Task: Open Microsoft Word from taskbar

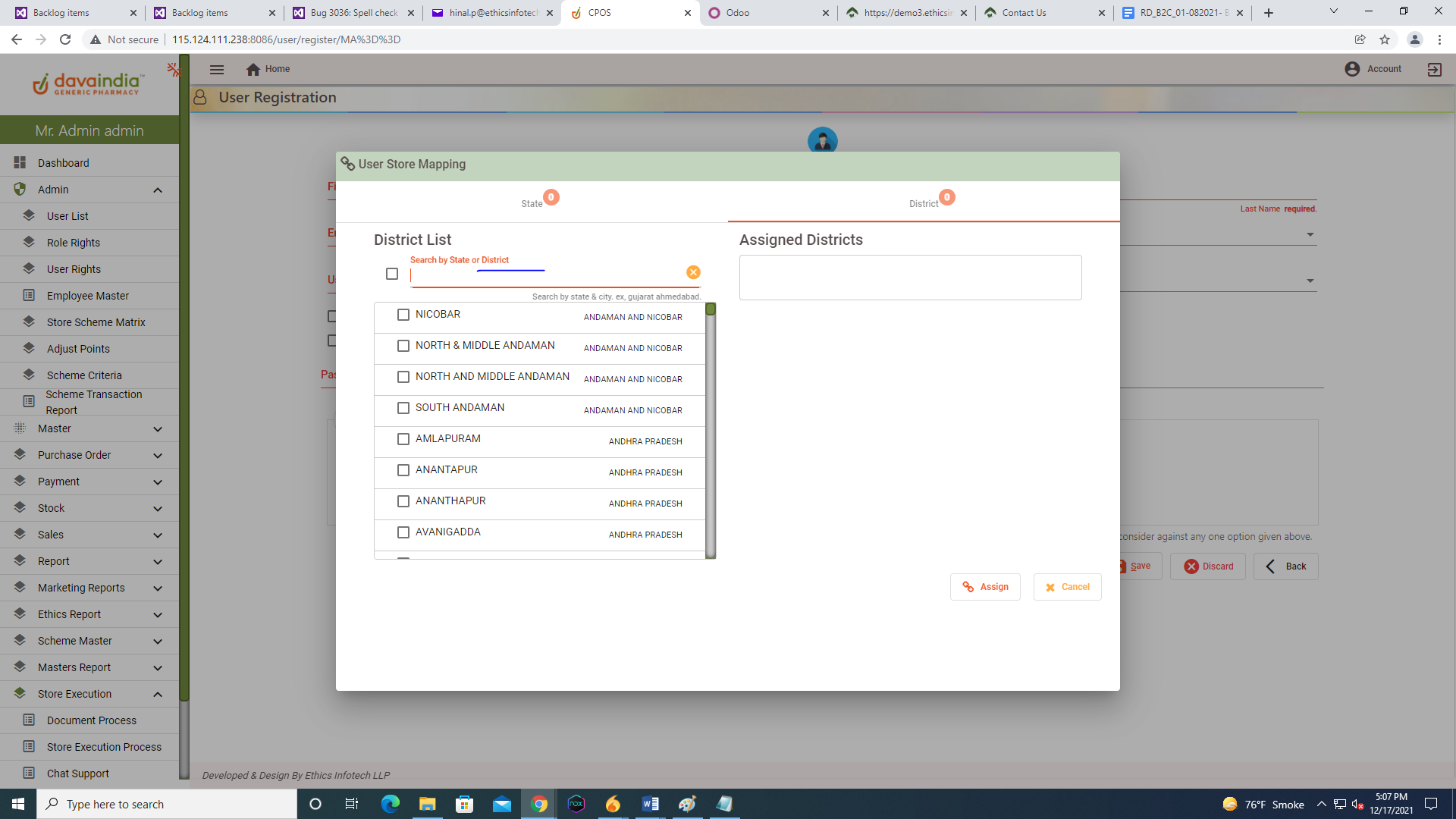Action: pos(650,804)
